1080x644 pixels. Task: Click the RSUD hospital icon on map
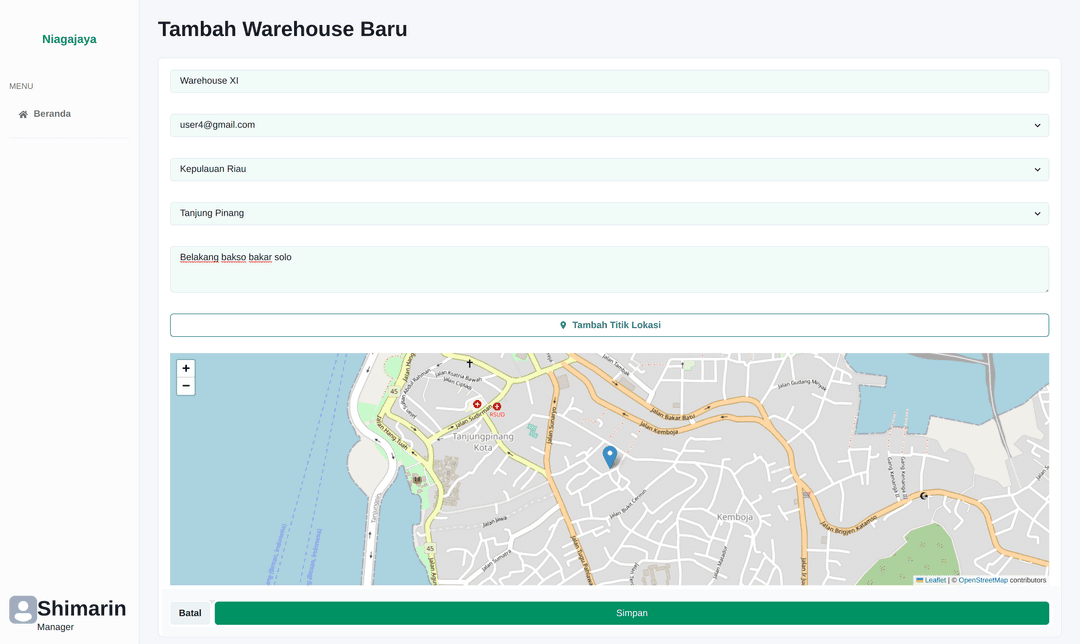pos(497,406)
